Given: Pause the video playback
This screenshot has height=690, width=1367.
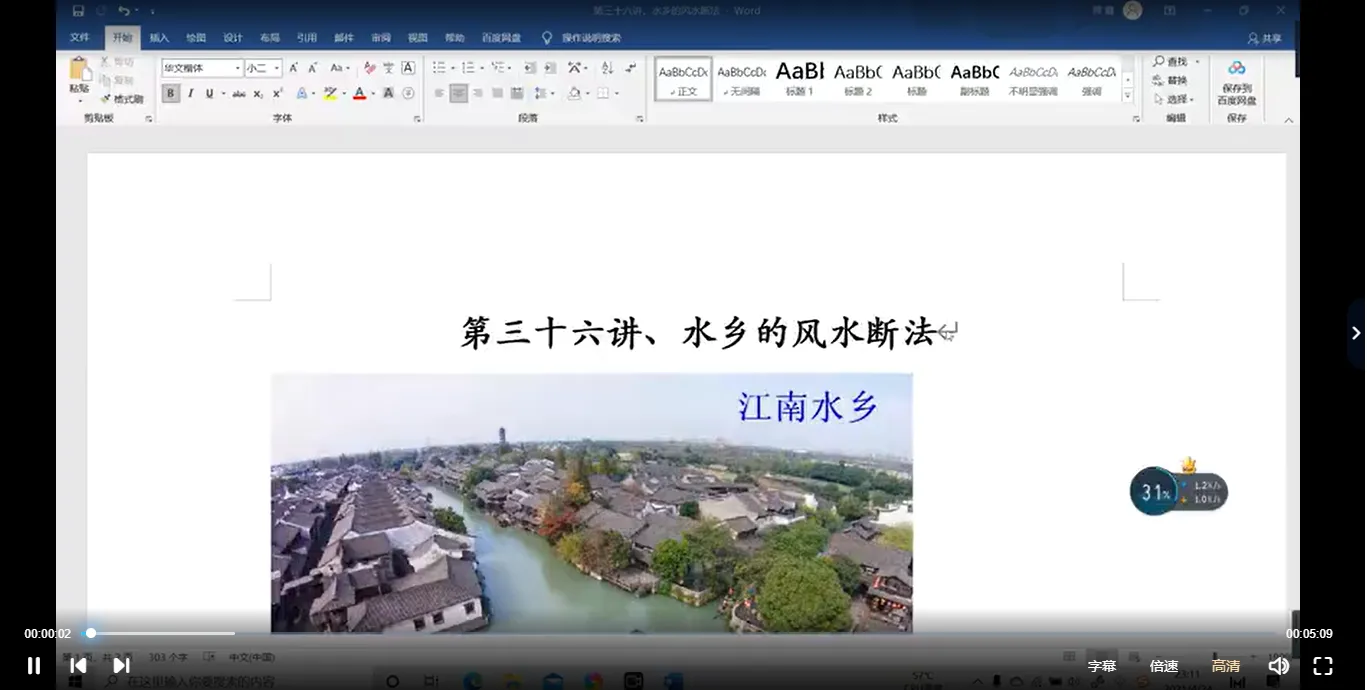Looking at the screenshot, I should pos(34,665).
